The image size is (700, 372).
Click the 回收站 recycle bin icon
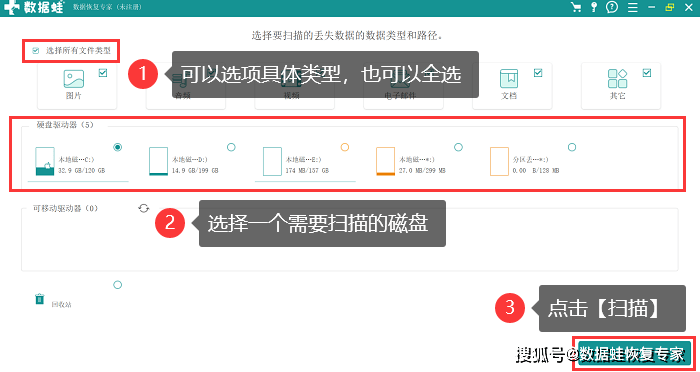(40, 299)
